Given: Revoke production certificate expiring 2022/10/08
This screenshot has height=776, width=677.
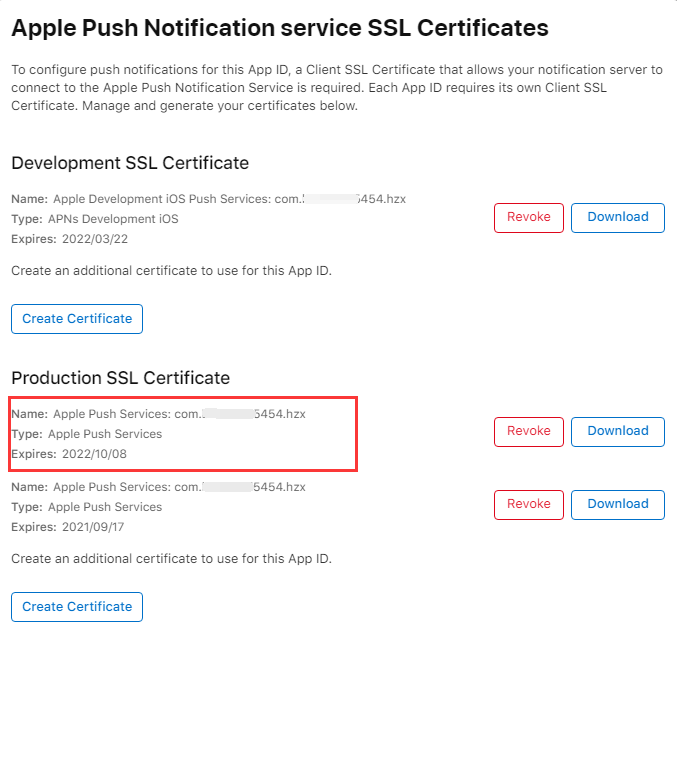Looking at the screenshot, I should pos(528,432).
